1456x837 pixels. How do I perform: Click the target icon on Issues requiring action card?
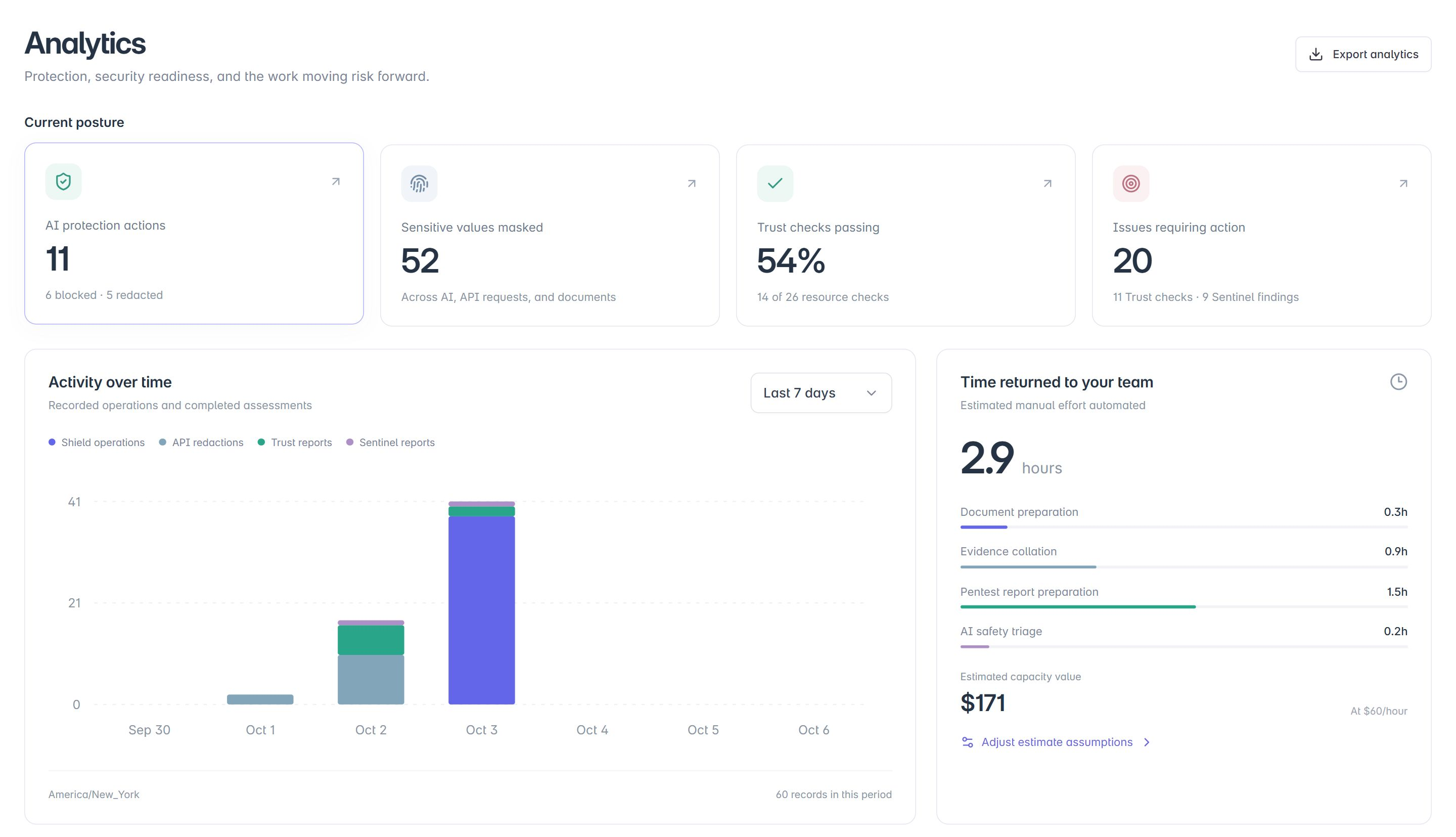1130,184
